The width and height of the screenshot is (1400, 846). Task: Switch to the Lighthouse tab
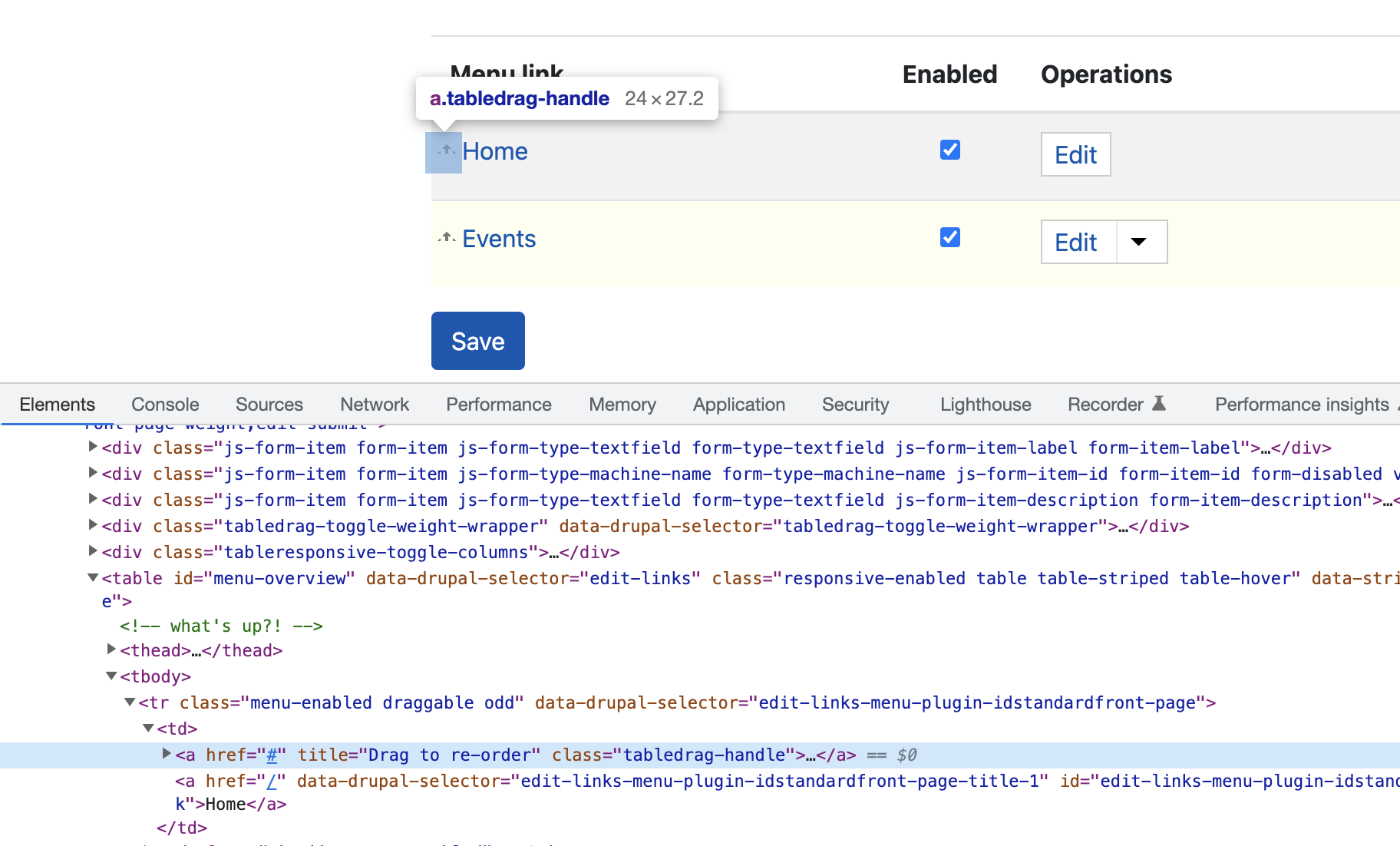point(986,405)
